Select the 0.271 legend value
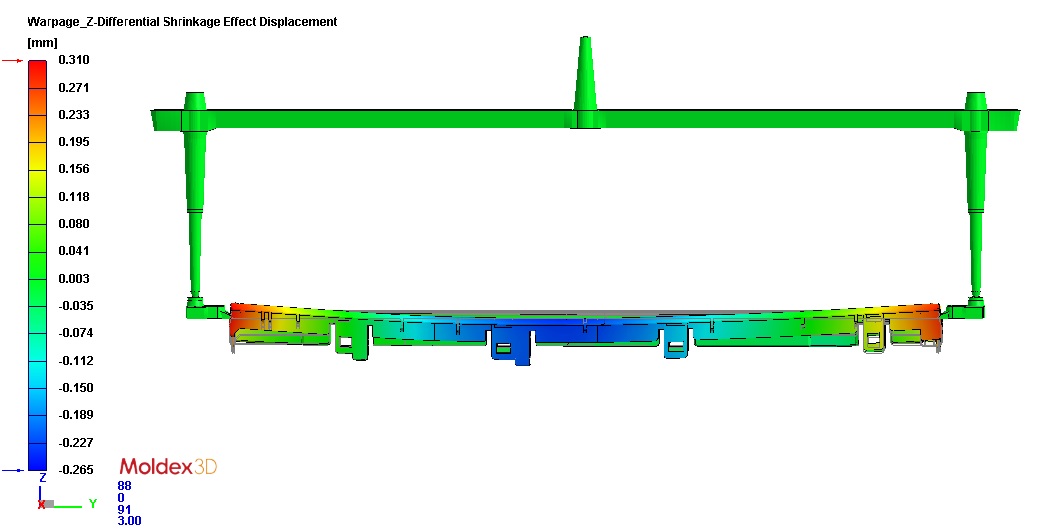The image size is (1037, 531). (74, 87)
